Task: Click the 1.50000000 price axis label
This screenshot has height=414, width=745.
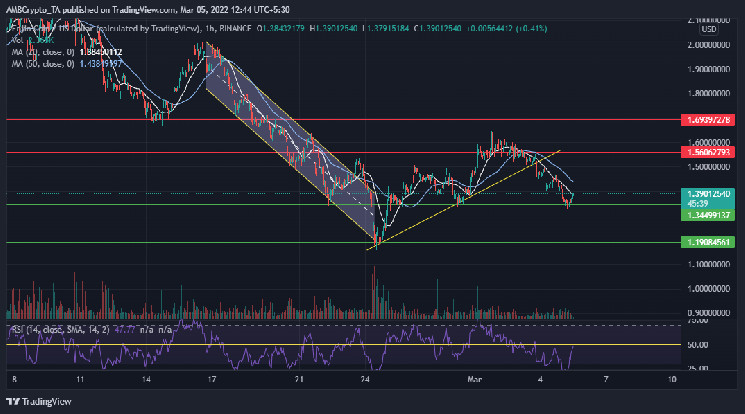Action: pos(708,167)
